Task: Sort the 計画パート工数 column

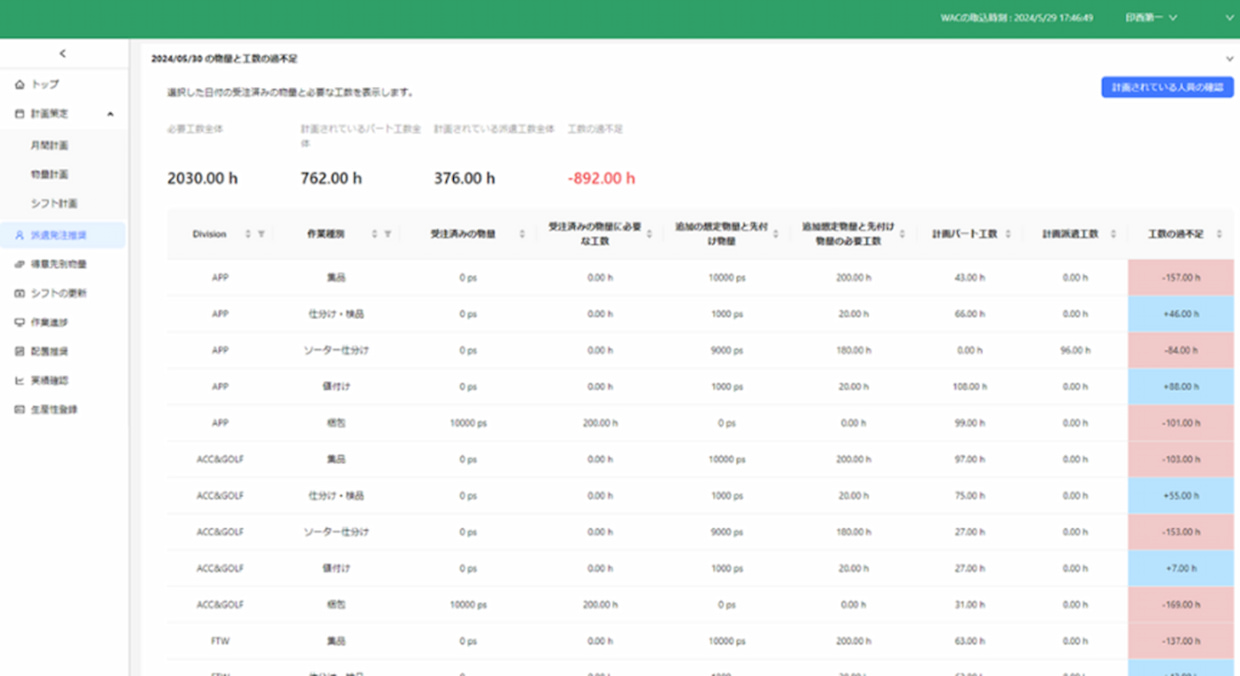Action: pyautogui.click(x=1008, y=234)
